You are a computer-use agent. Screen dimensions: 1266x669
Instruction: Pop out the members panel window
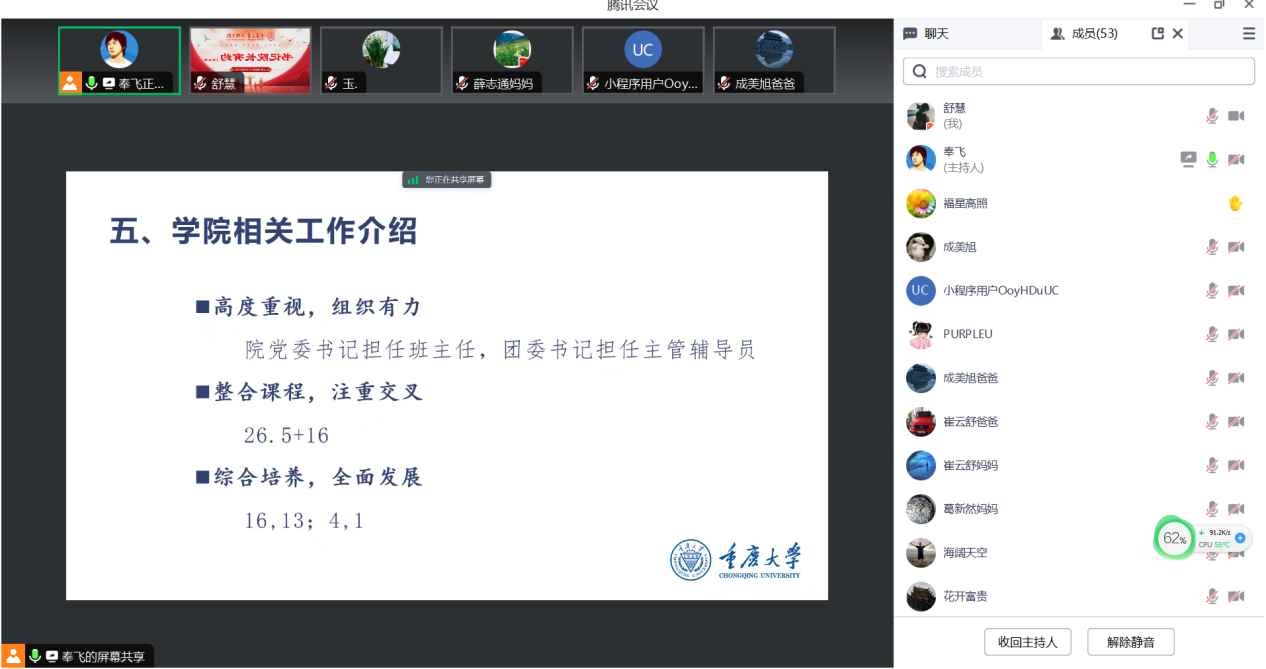click(x=1158, y=33)
